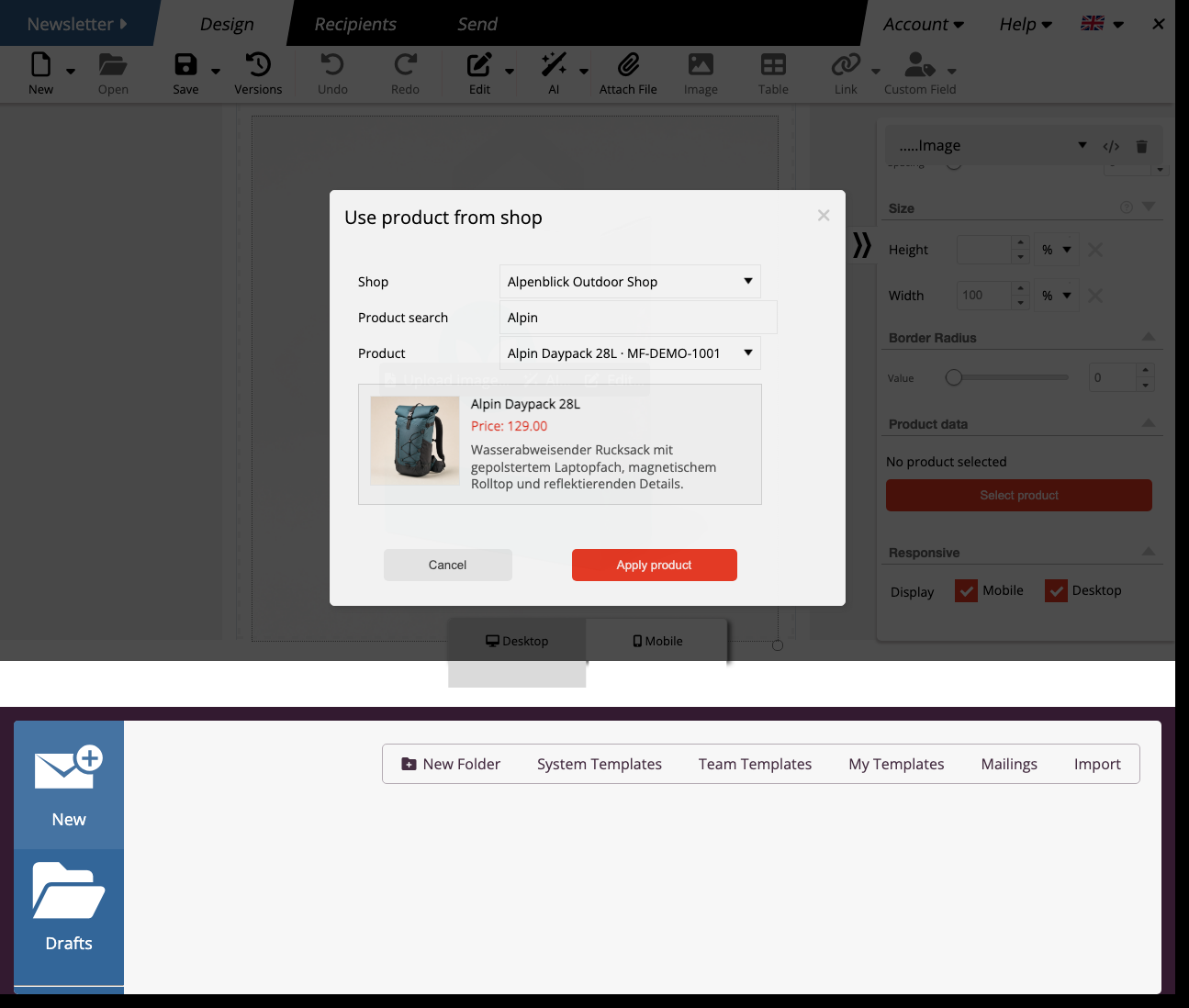
Task: Click the Attach File paperclip icon
Action: (x=628, y=64)
